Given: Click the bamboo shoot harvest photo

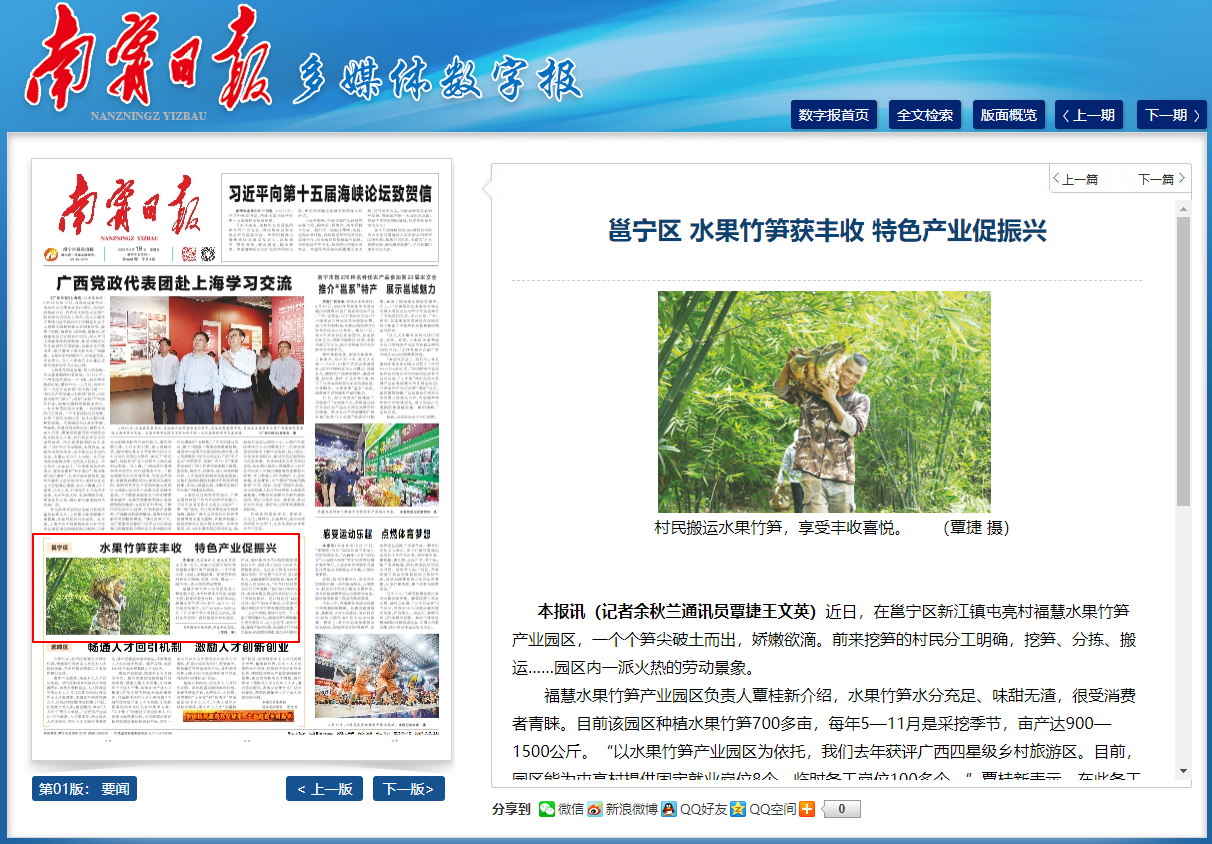Looking at the screenshot, I should [x=824, y=402].
